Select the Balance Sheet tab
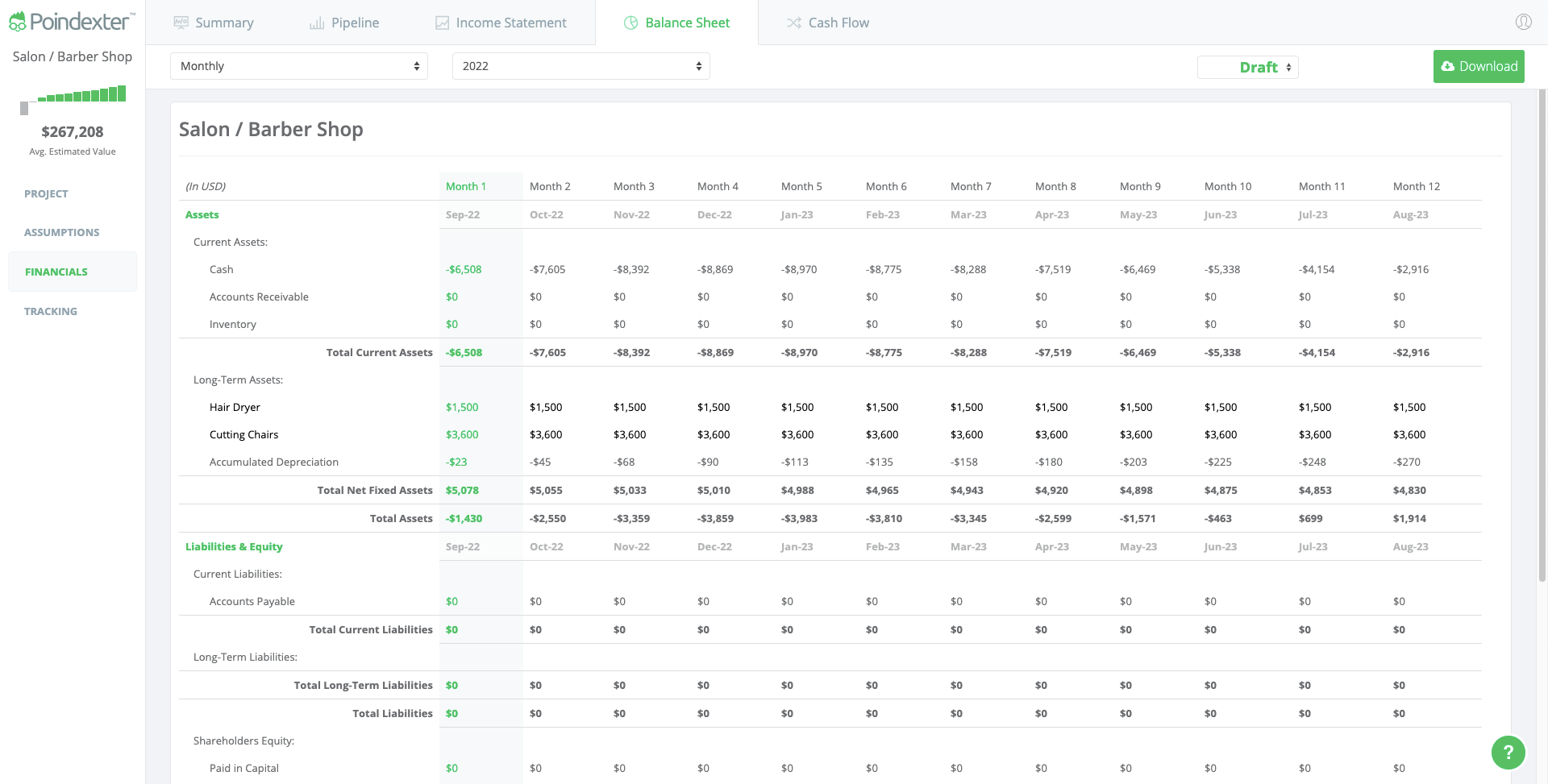The image size is (1548, 784). [676, 23]
